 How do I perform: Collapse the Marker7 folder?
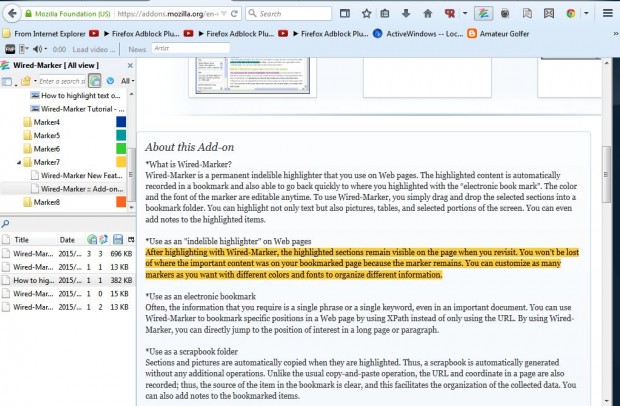tap(19, 162)
